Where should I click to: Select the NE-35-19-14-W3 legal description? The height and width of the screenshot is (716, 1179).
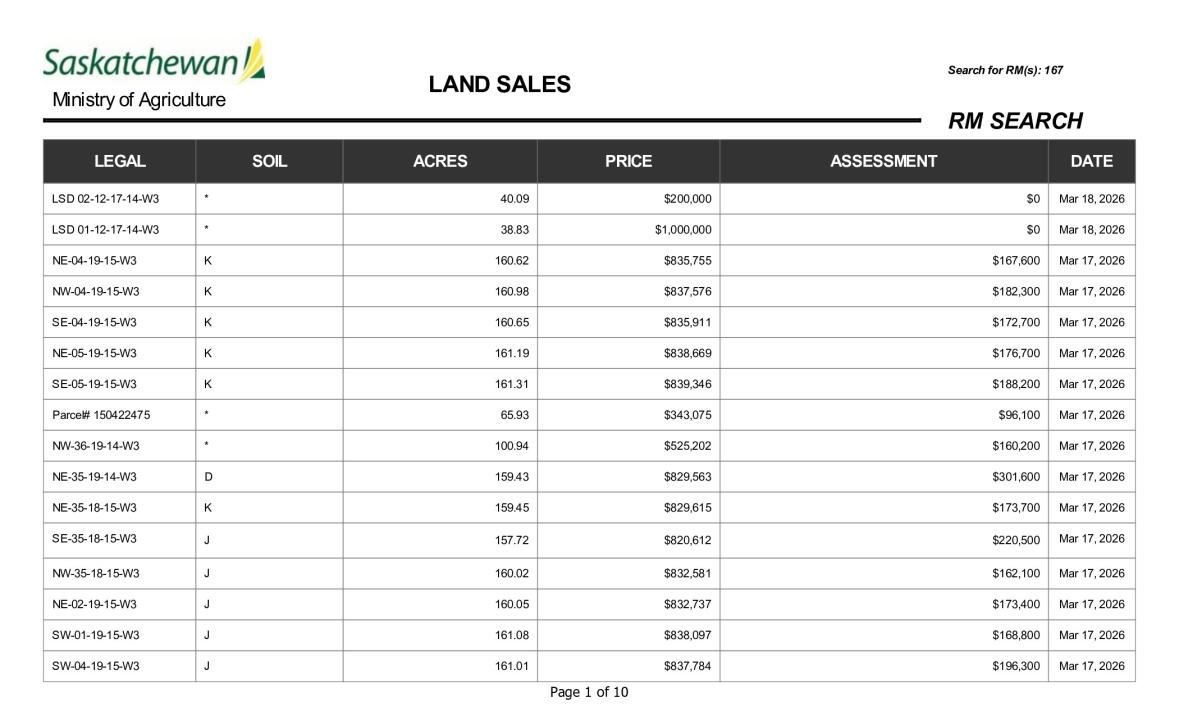coord(94,477)
